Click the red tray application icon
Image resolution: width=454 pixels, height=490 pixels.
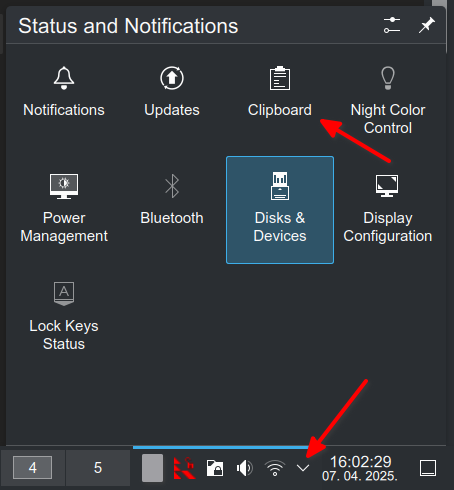coord(185,468)
